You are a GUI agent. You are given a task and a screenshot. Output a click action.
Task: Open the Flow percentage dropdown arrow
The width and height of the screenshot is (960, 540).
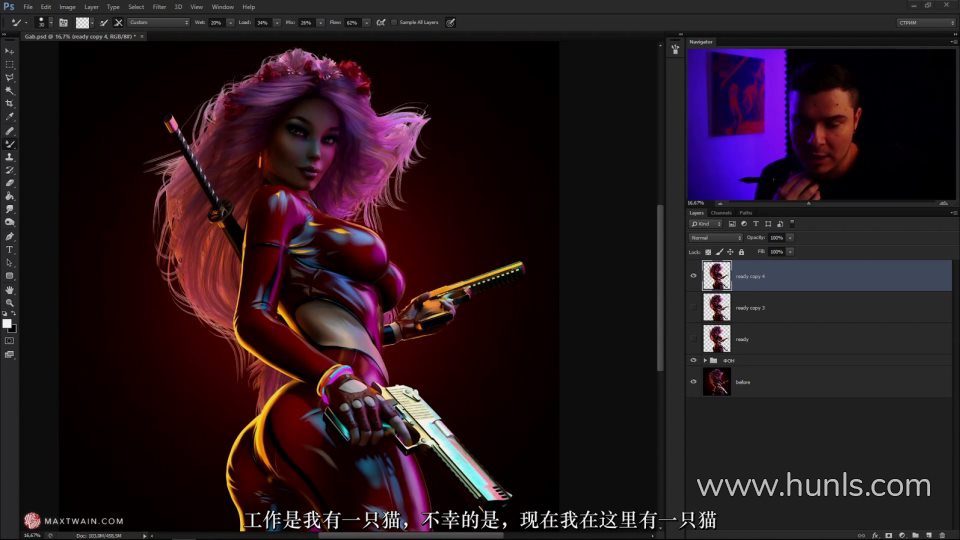pyautogui.click(x=367, y=23)
